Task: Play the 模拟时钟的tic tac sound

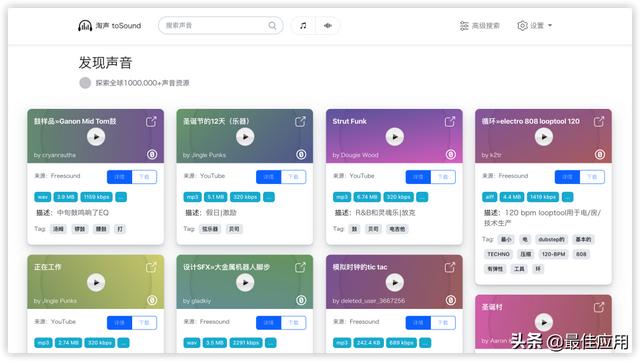Action: click(395, 283)
